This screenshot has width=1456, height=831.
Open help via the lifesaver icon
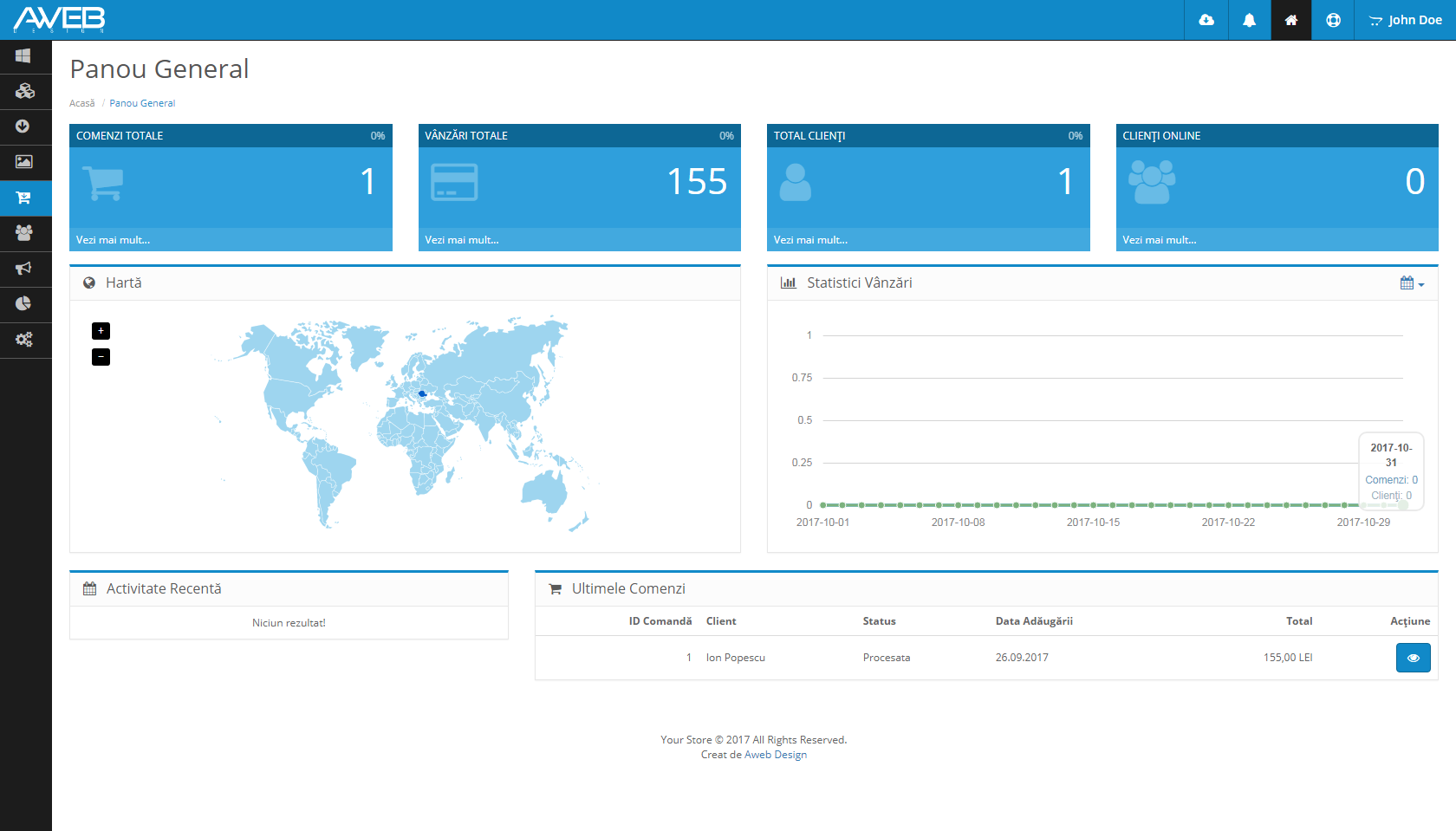(x=1332, y=19)
